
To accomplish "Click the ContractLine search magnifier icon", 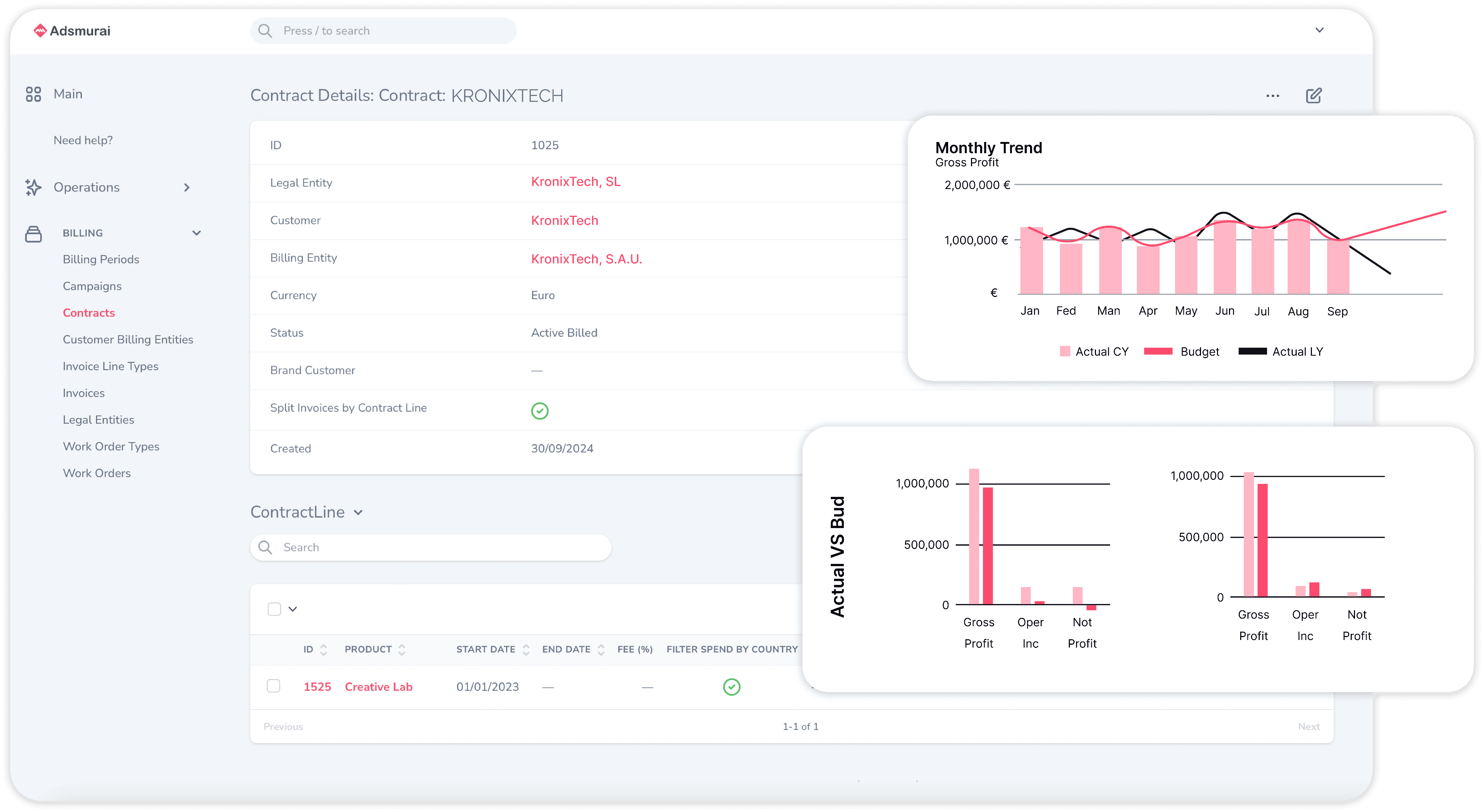I will click(x=265, y=547).
